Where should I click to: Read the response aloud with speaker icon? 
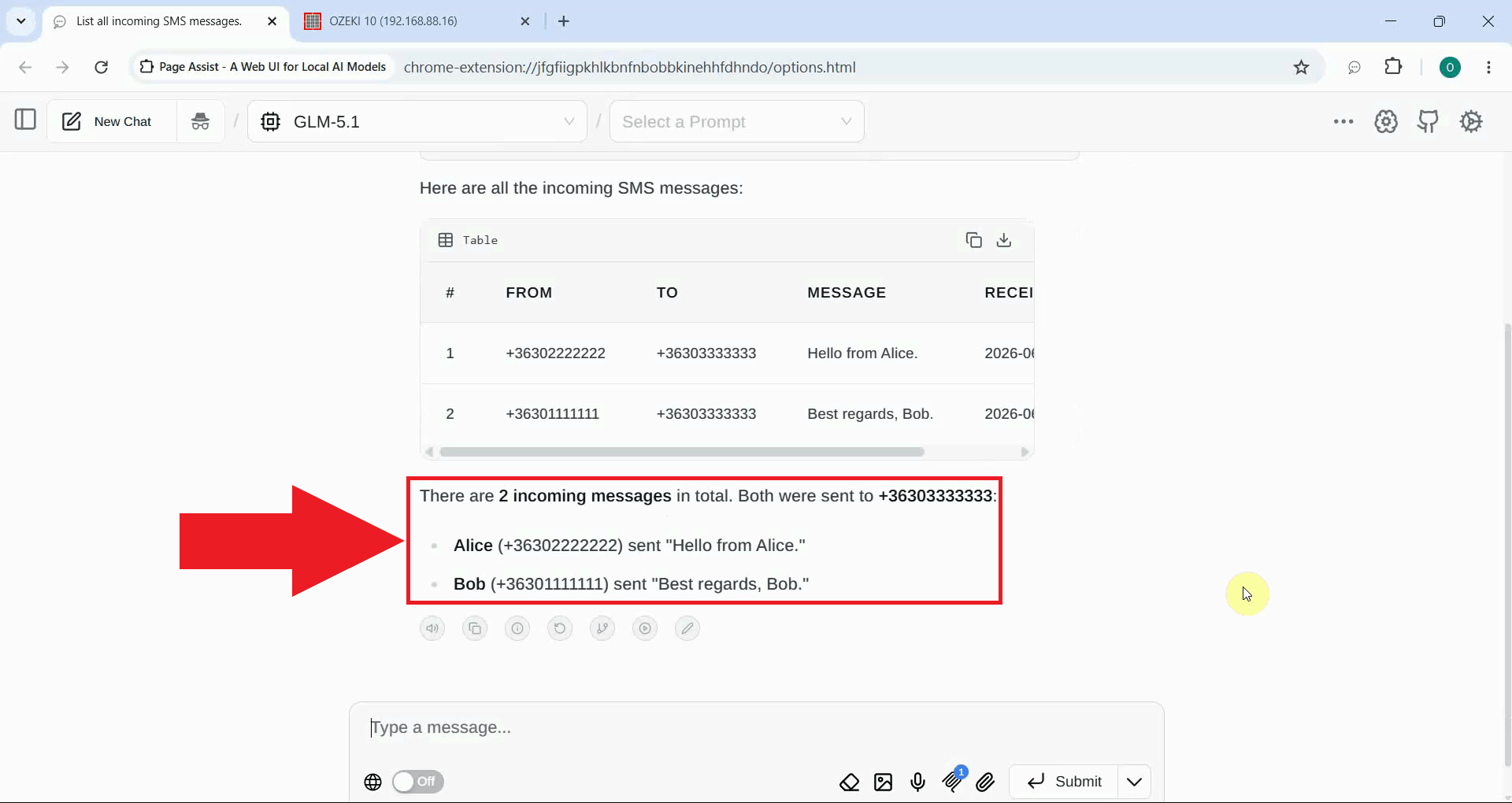(432, 628)
